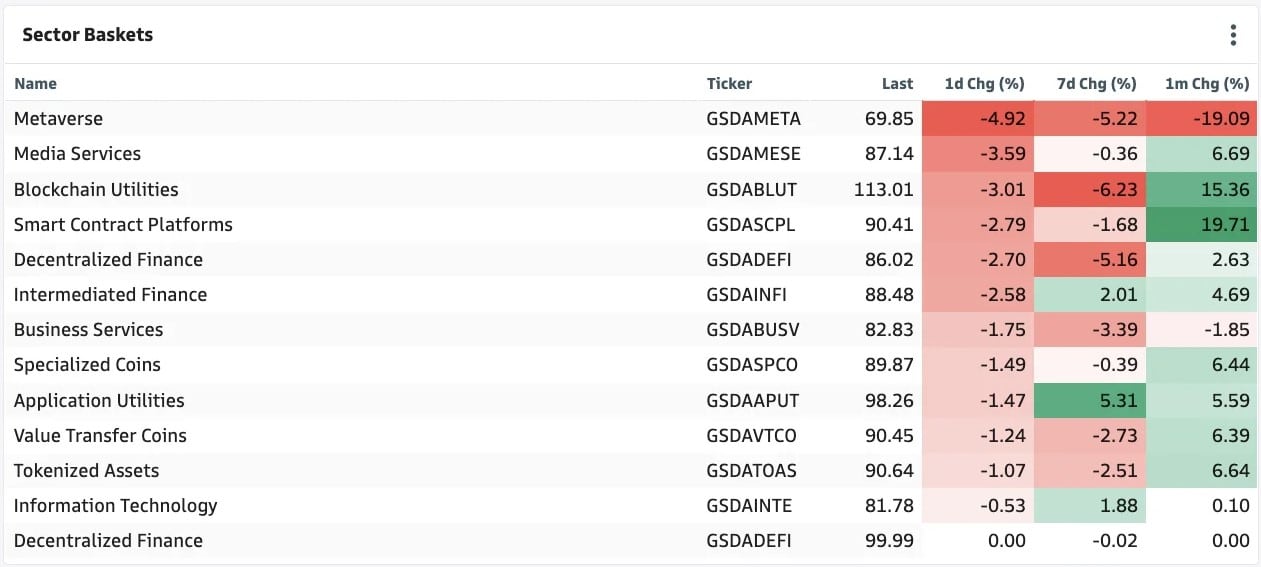Select the Value Transfer Coins row
1261x567 pixels.
tap(630, 435)
